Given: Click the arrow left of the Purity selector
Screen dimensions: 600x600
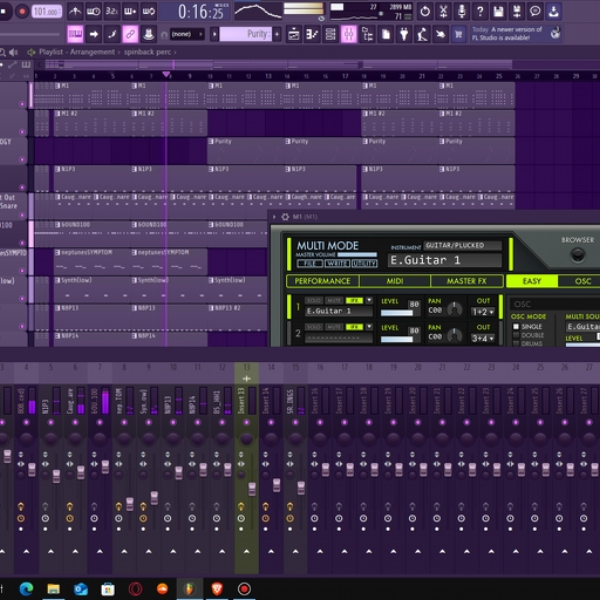Looking at the screenshot, I should (x=215, y=34).
